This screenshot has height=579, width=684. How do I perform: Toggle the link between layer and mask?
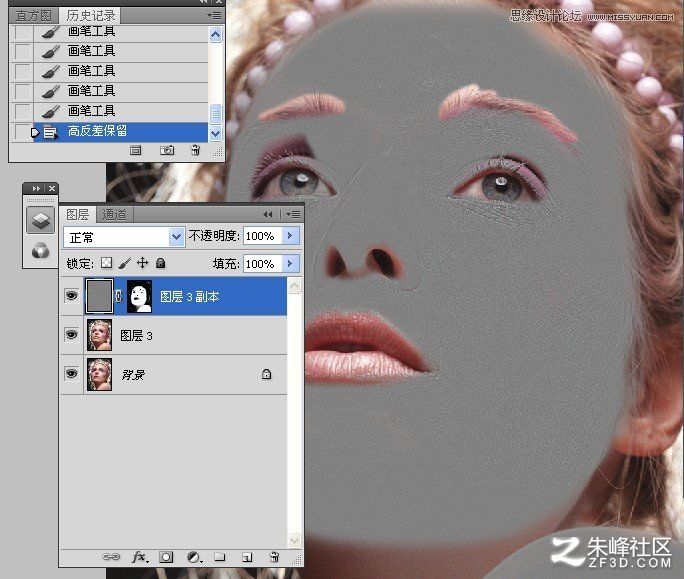[119, 296]
